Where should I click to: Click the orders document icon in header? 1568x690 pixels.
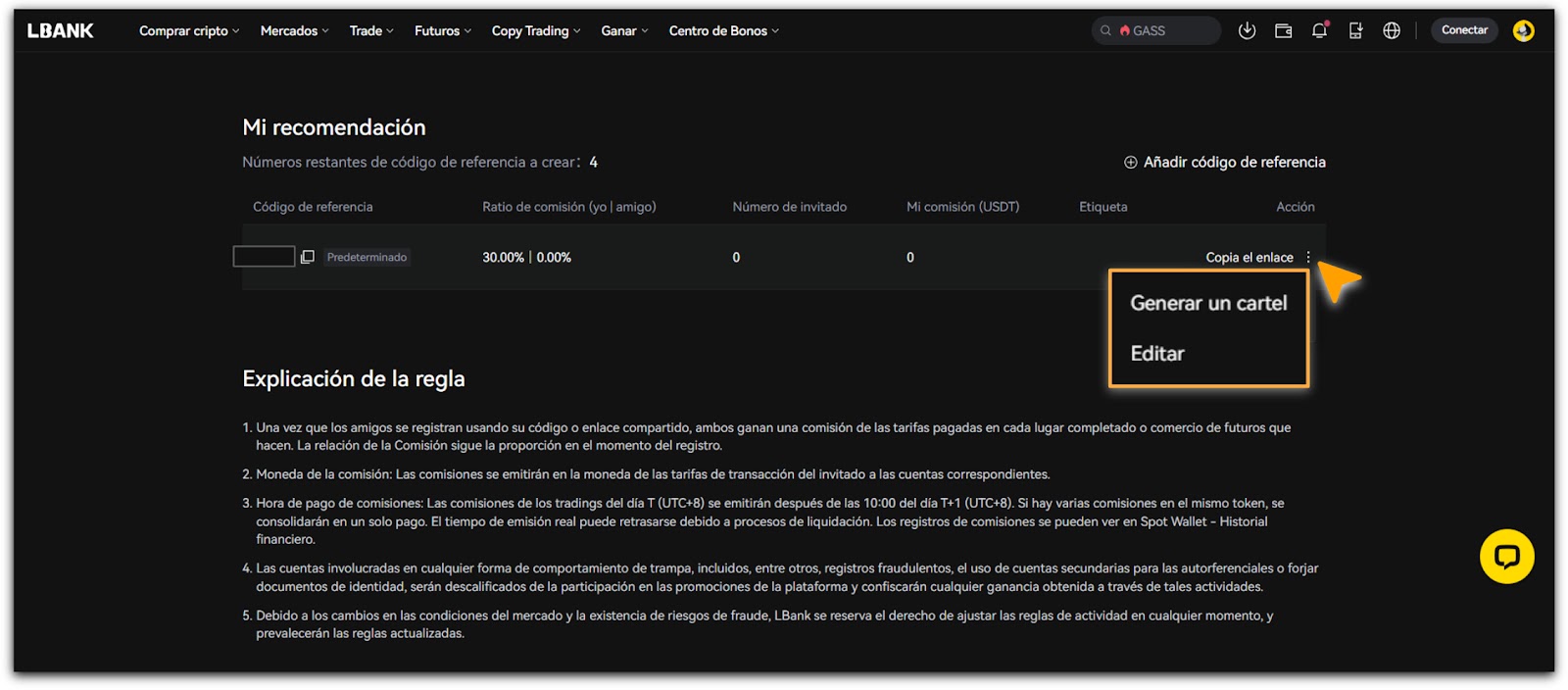1355,30
